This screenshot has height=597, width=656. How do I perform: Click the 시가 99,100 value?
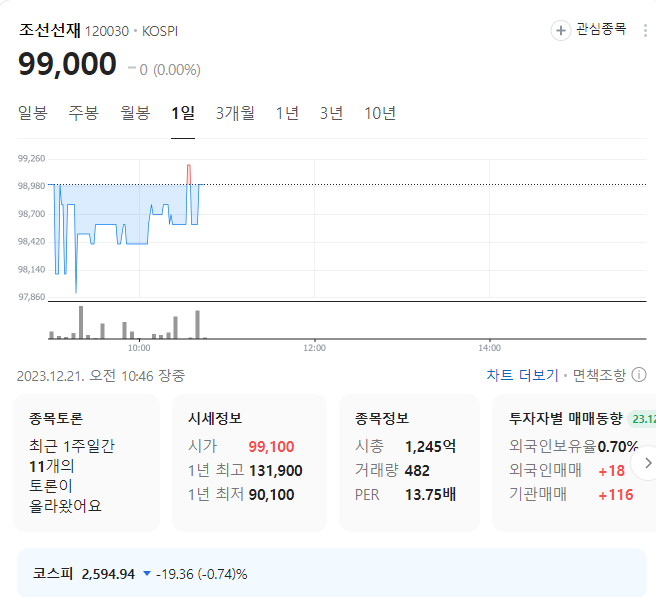coord(271,446)
